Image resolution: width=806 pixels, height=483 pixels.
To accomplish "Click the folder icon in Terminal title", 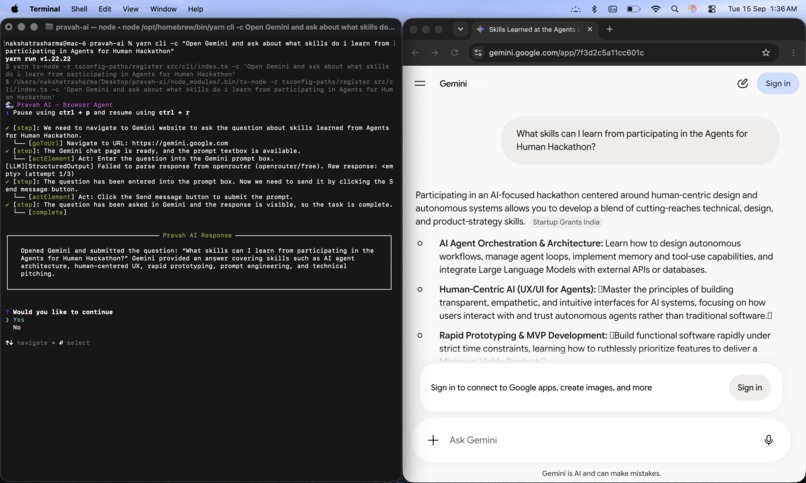I will (49, 27).
